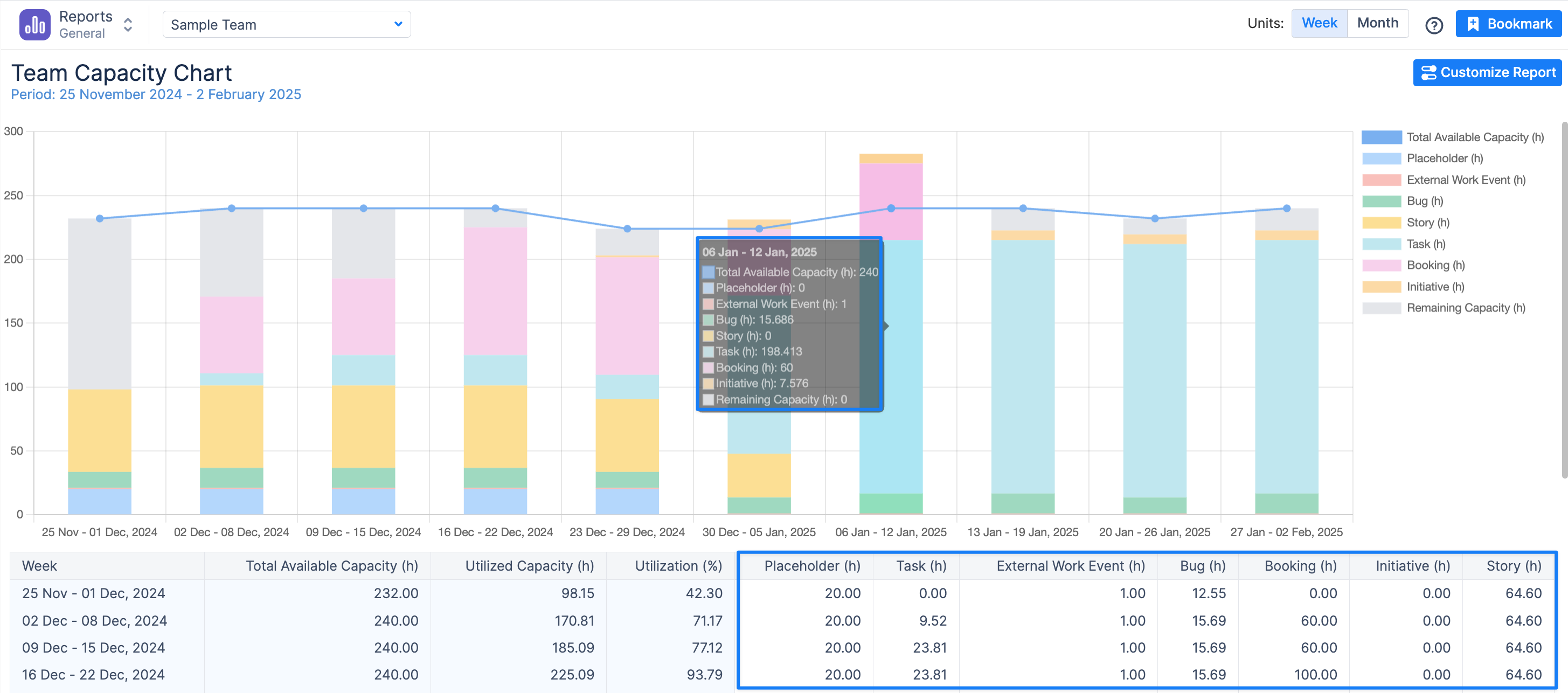
Task: Click the Bookmark button
Action: (x=1508, y=24)
